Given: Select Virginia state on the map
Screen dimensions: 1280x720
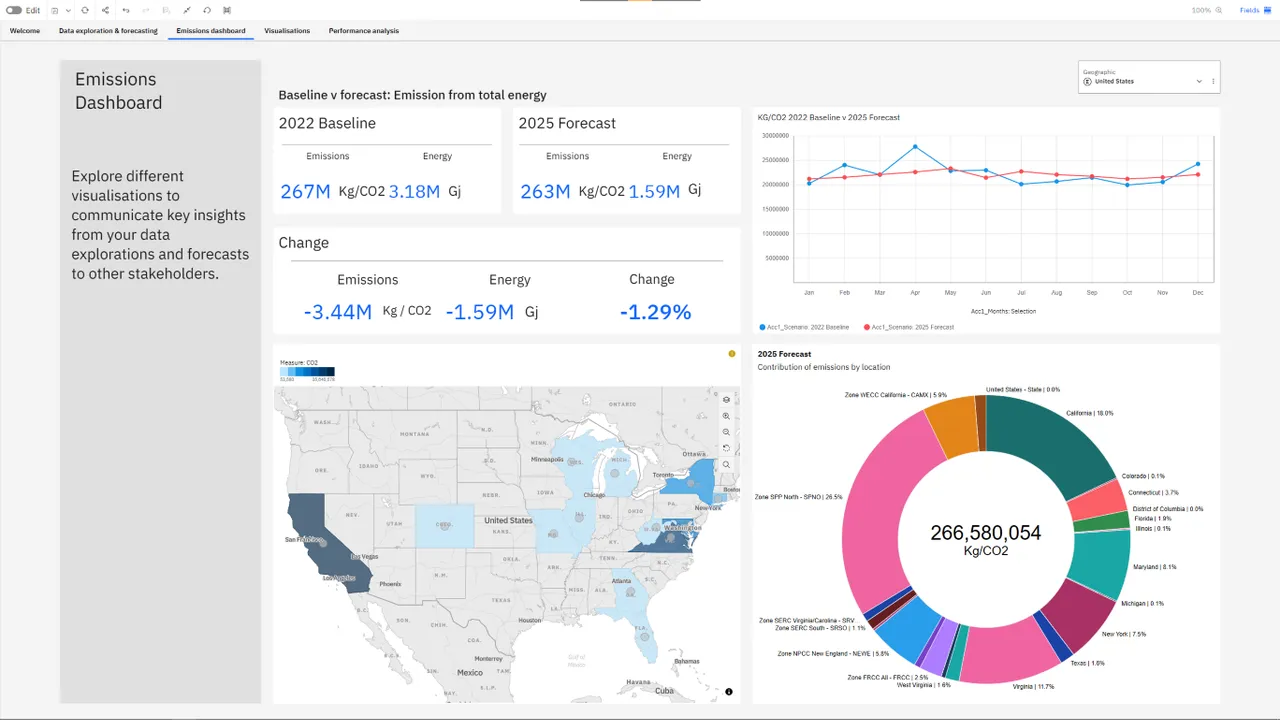Looking at the screenshot, I should coord(668,540).
